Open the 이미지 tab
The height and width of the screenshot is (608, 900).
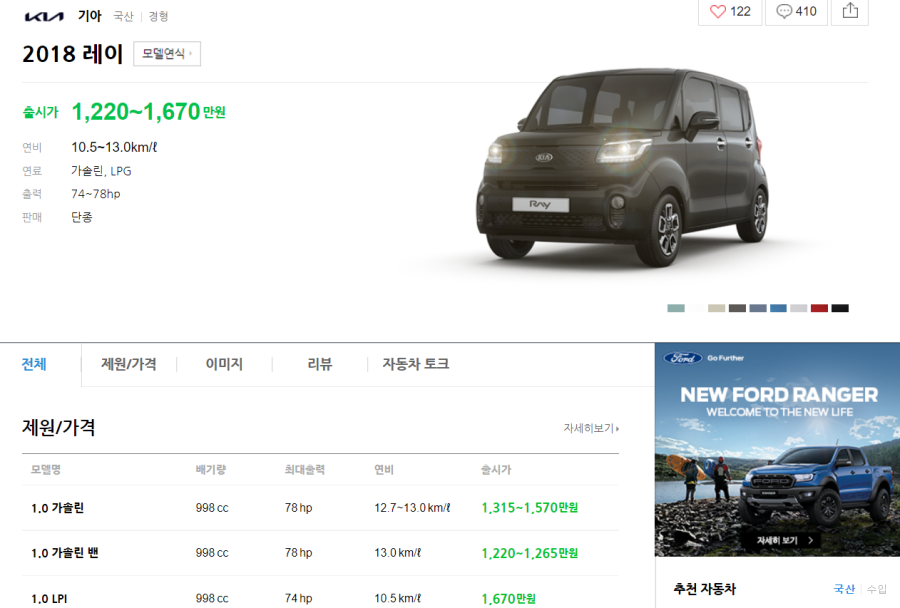[x=224, y=364]
